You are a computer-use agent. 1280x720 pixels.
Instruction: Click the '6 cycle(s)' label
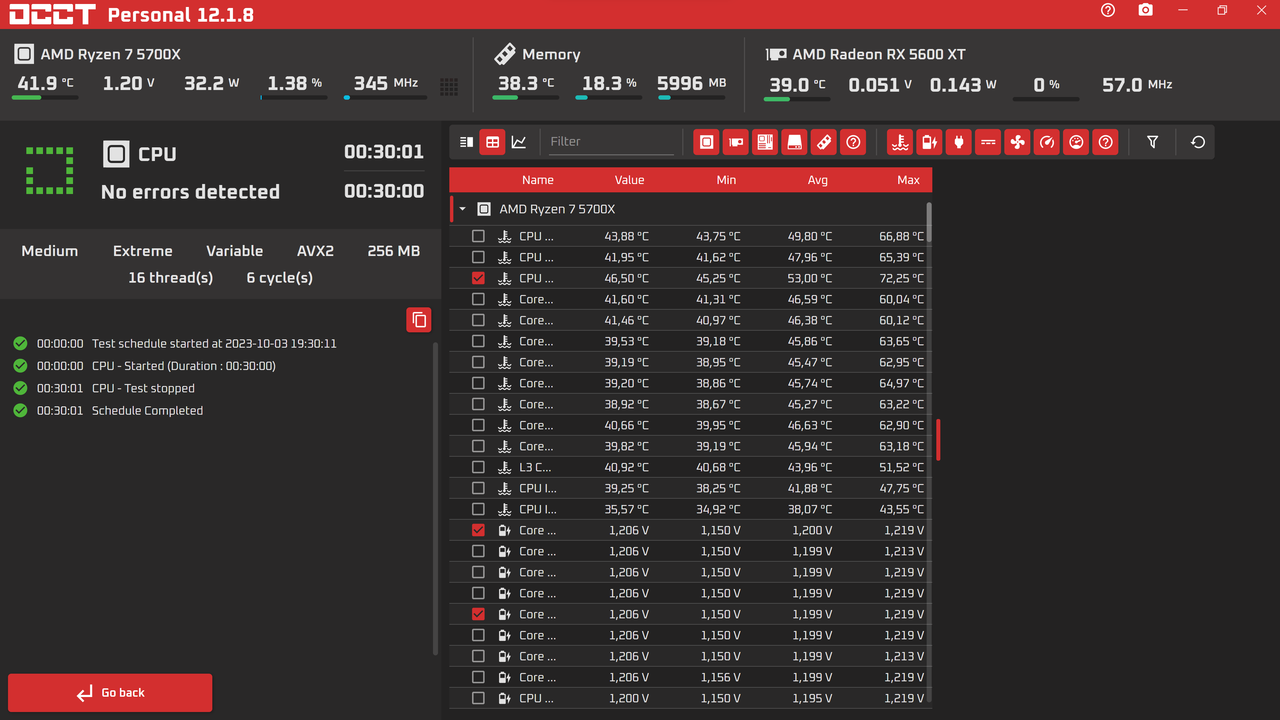279,277
